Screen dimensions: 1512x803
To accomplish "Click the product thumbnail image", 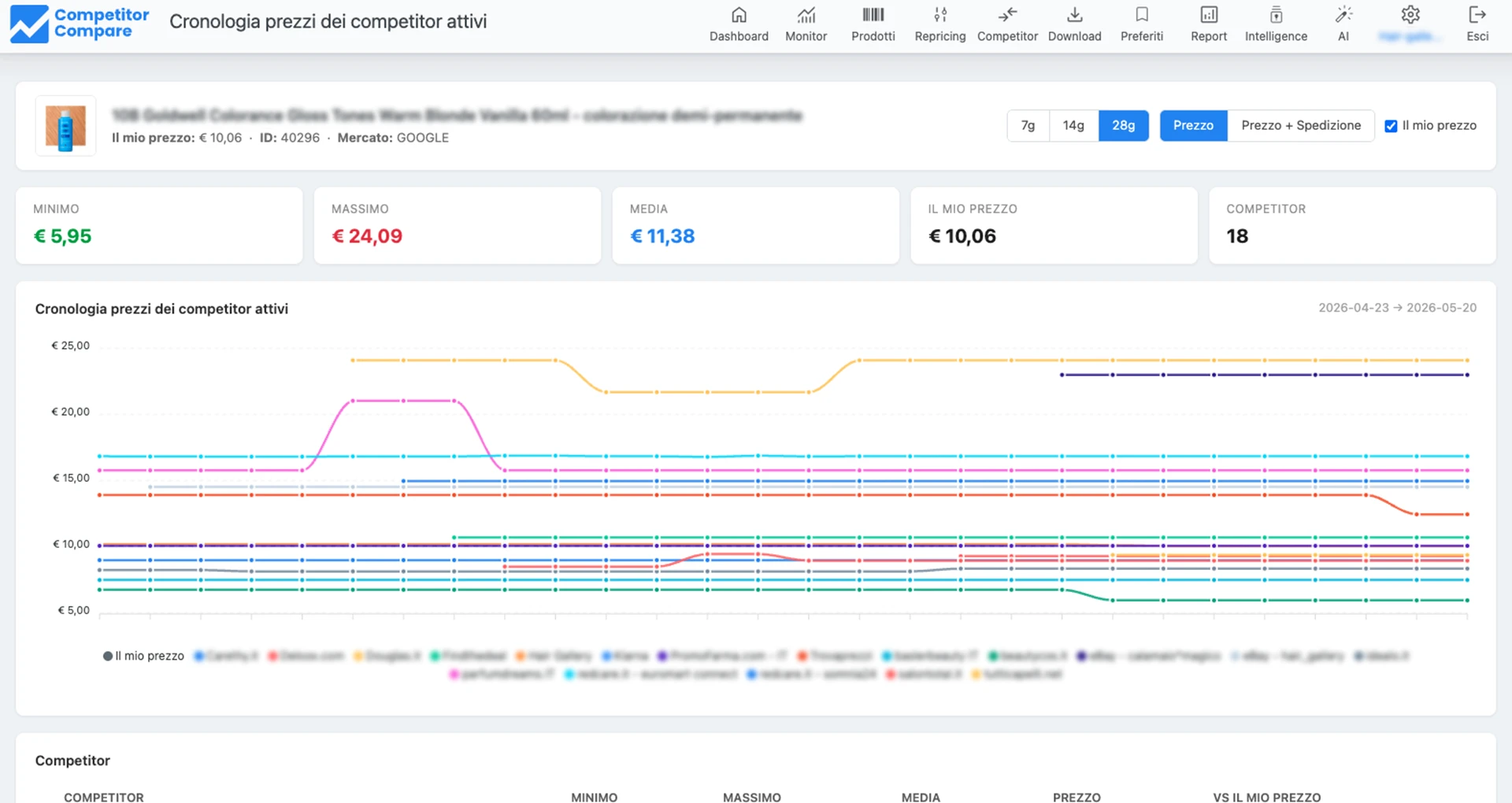I will coord(65,126).
